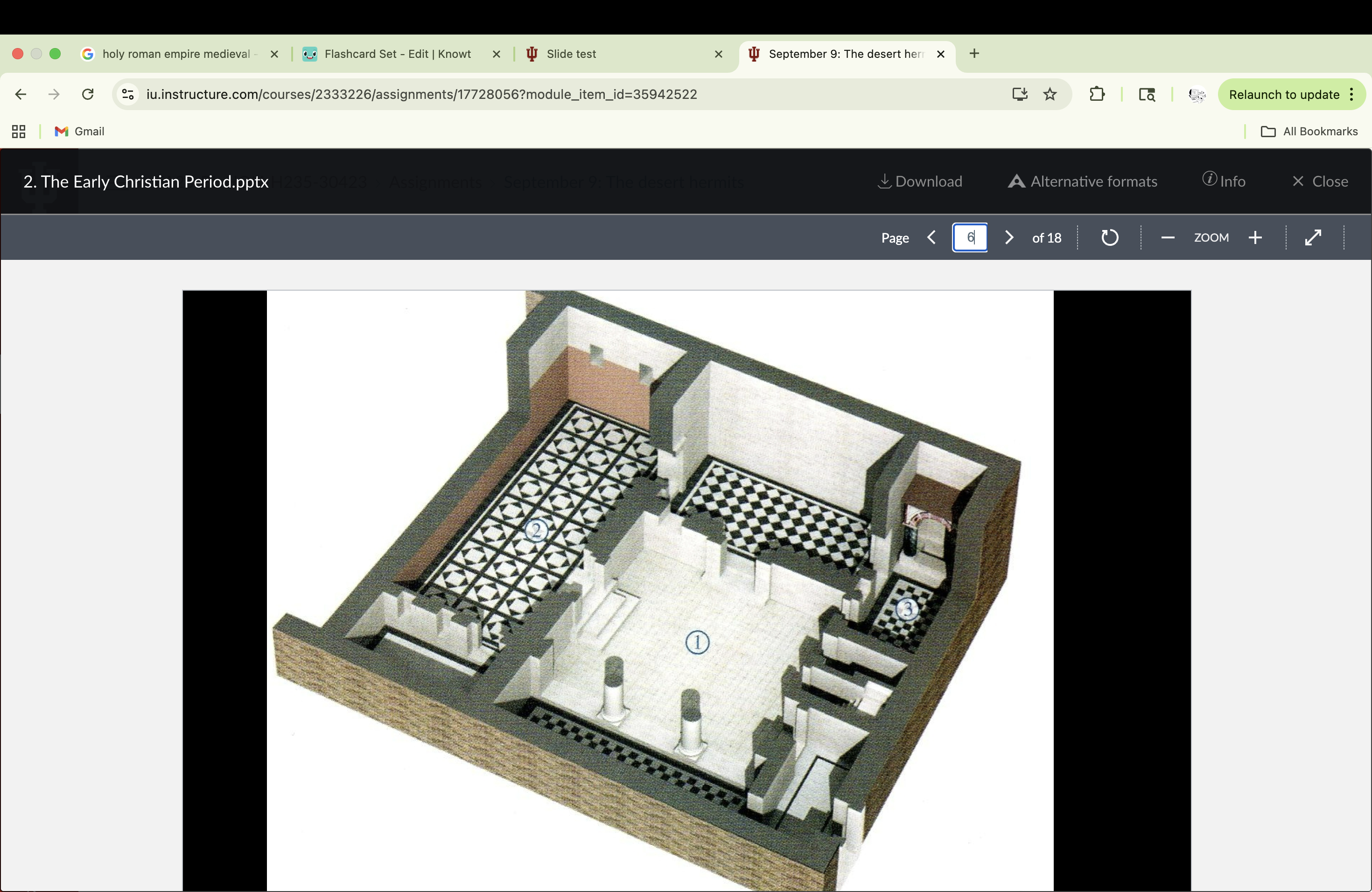The image size is (1372, 892).
Task: Close the document preview
Action: coord(1320,181)
